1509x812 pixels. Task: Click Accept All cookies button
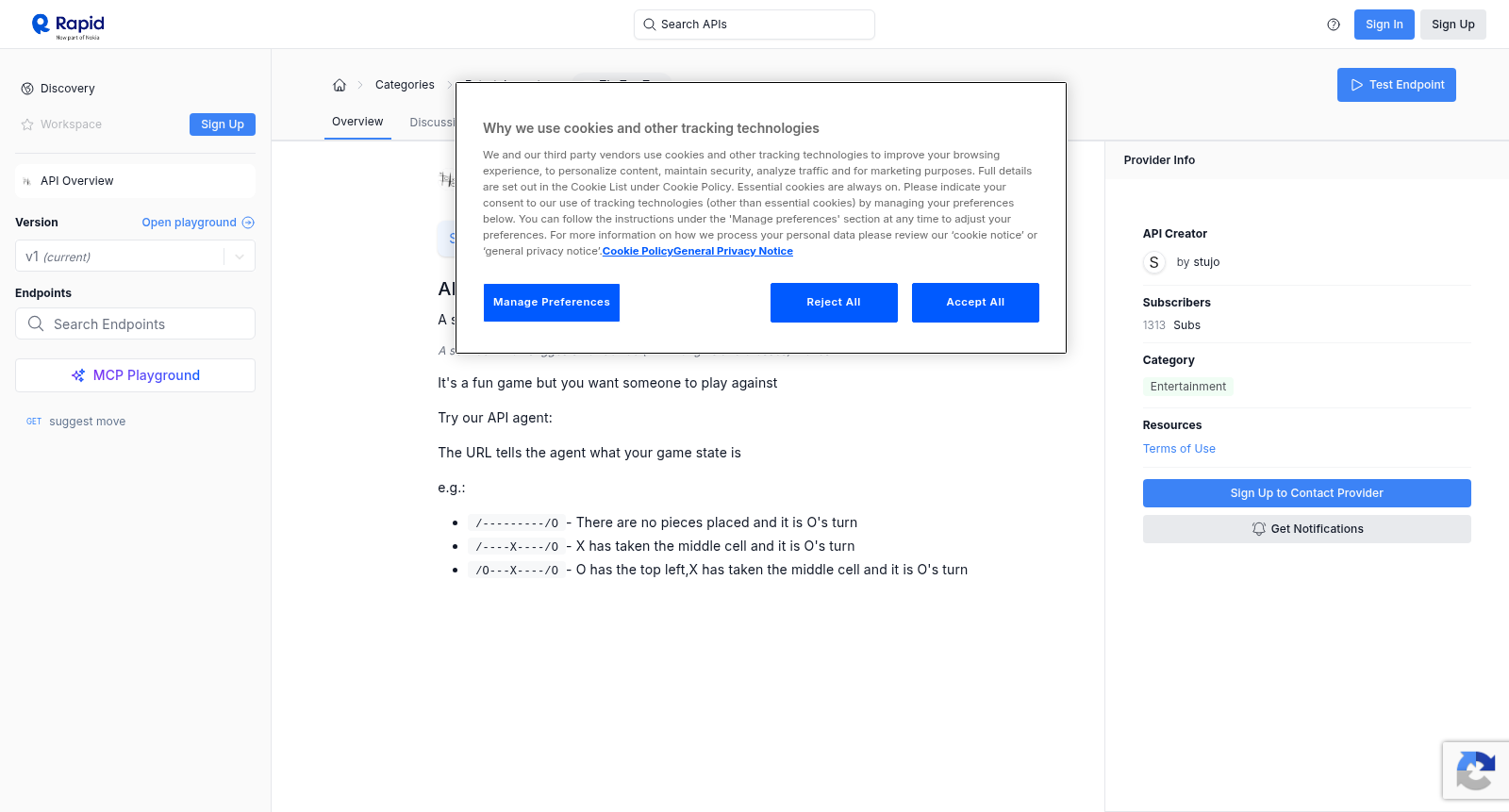point(975,303)
